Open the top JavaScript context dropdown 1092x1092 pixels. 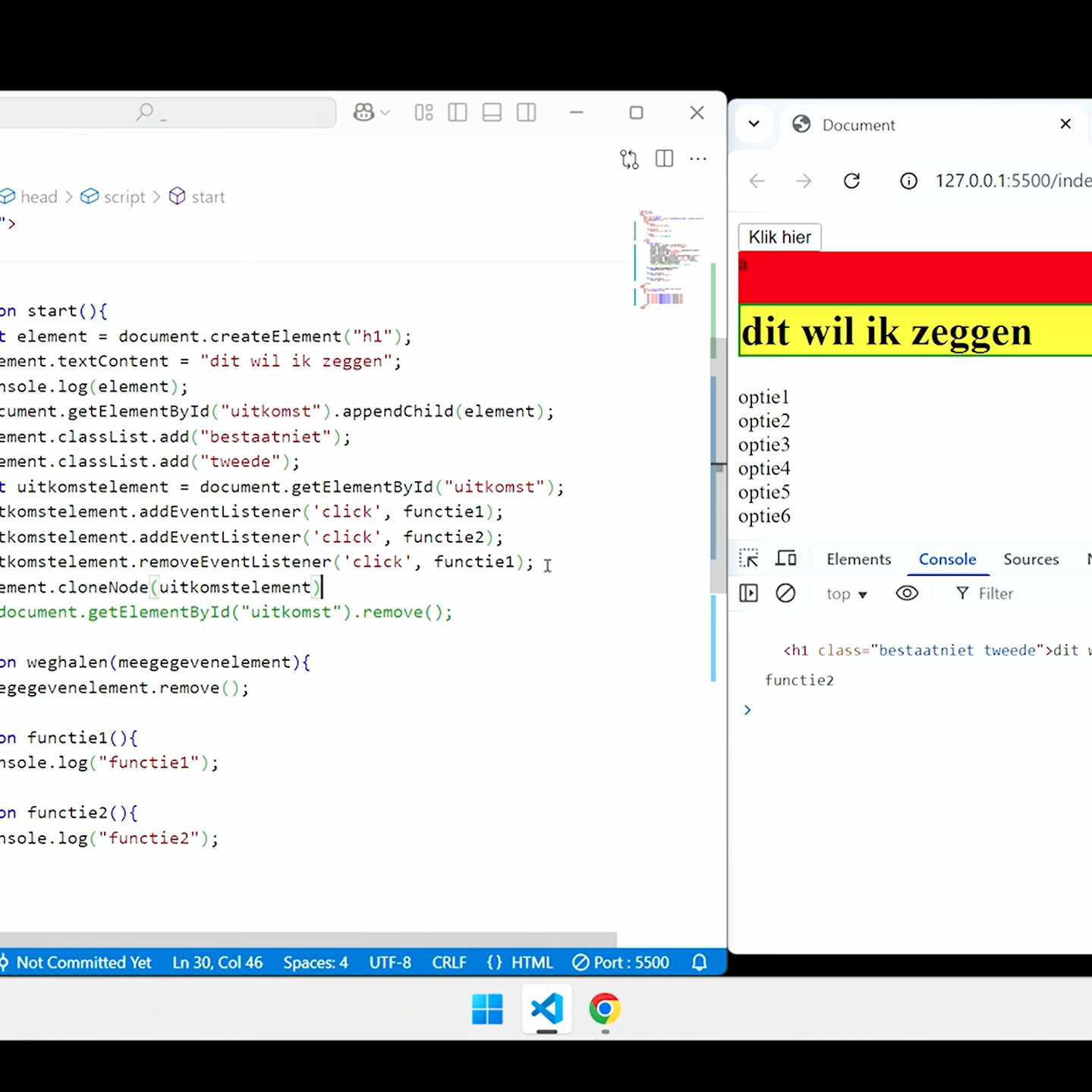pyautogui.click(x=846, y=593)
